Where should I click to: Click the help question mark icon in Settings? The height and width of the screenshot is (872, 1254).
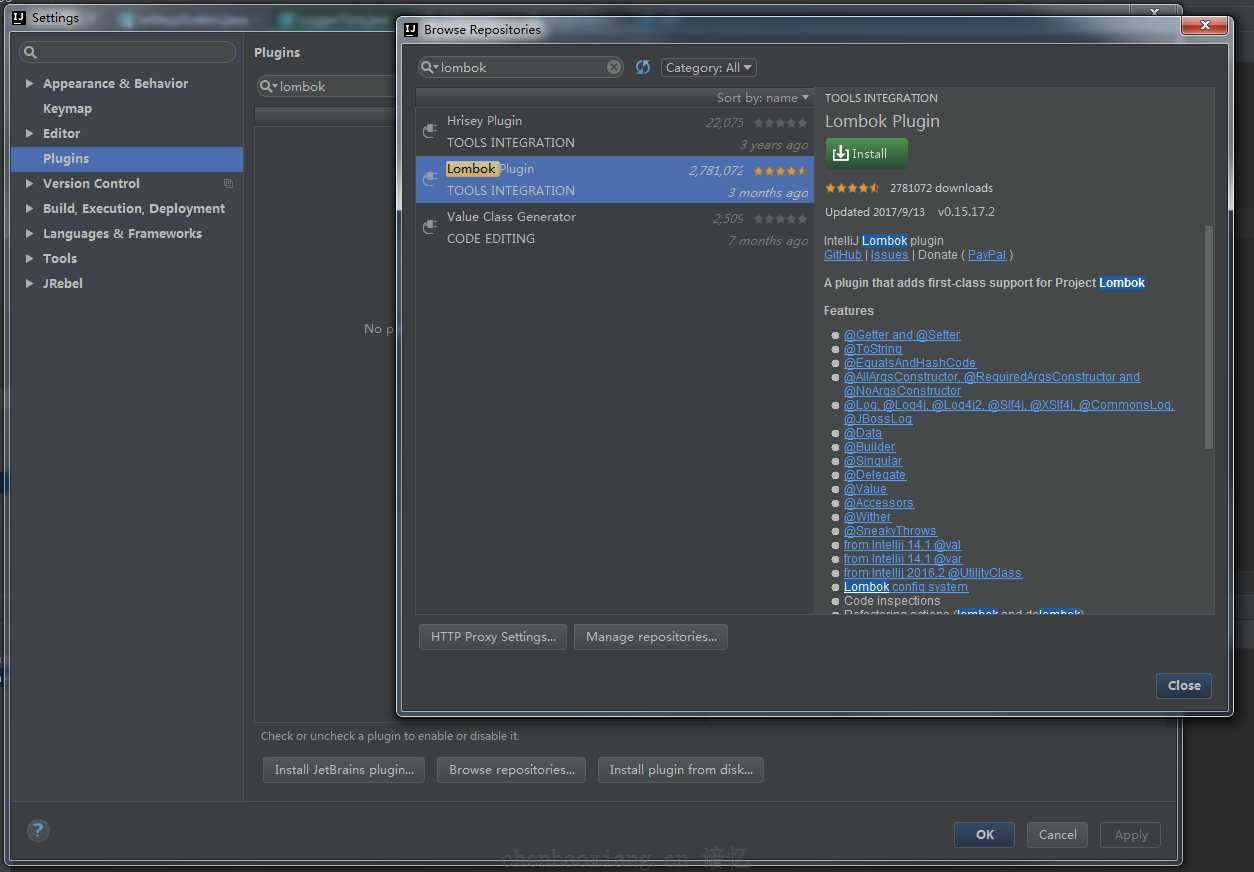[38, 830]
